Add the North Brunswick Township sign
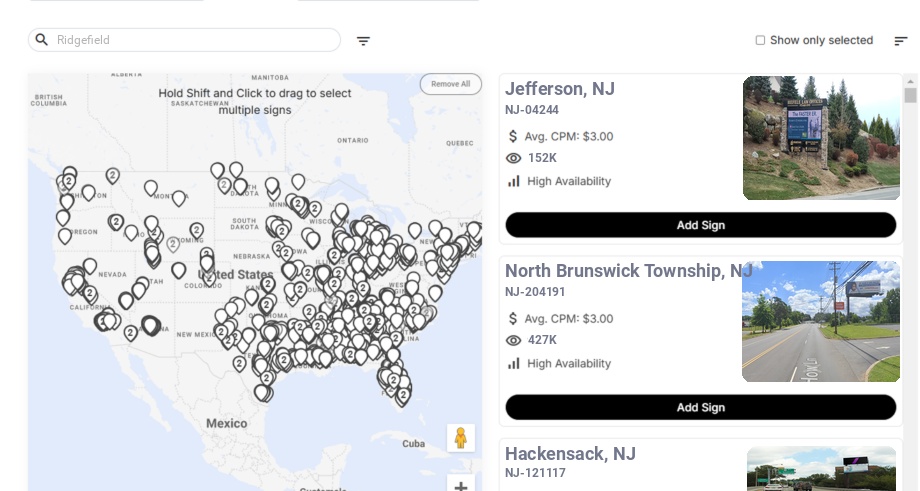 pyautogui.click(x=700, y=407)
